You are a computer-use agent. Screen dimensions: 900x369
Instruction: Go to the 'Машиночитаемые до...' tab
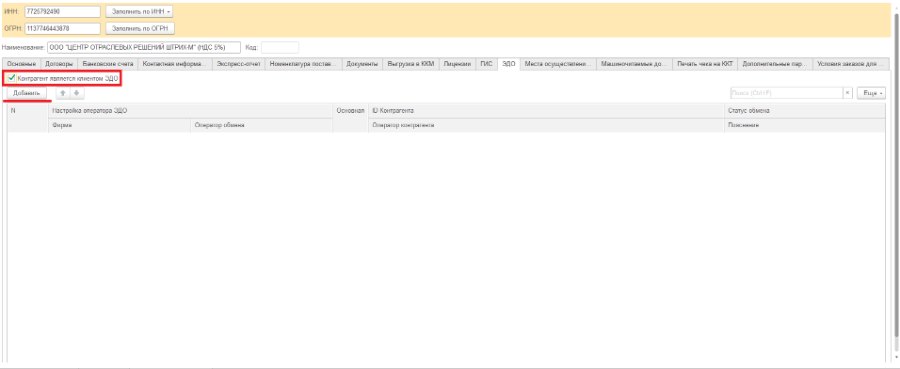tap(634, 64)
